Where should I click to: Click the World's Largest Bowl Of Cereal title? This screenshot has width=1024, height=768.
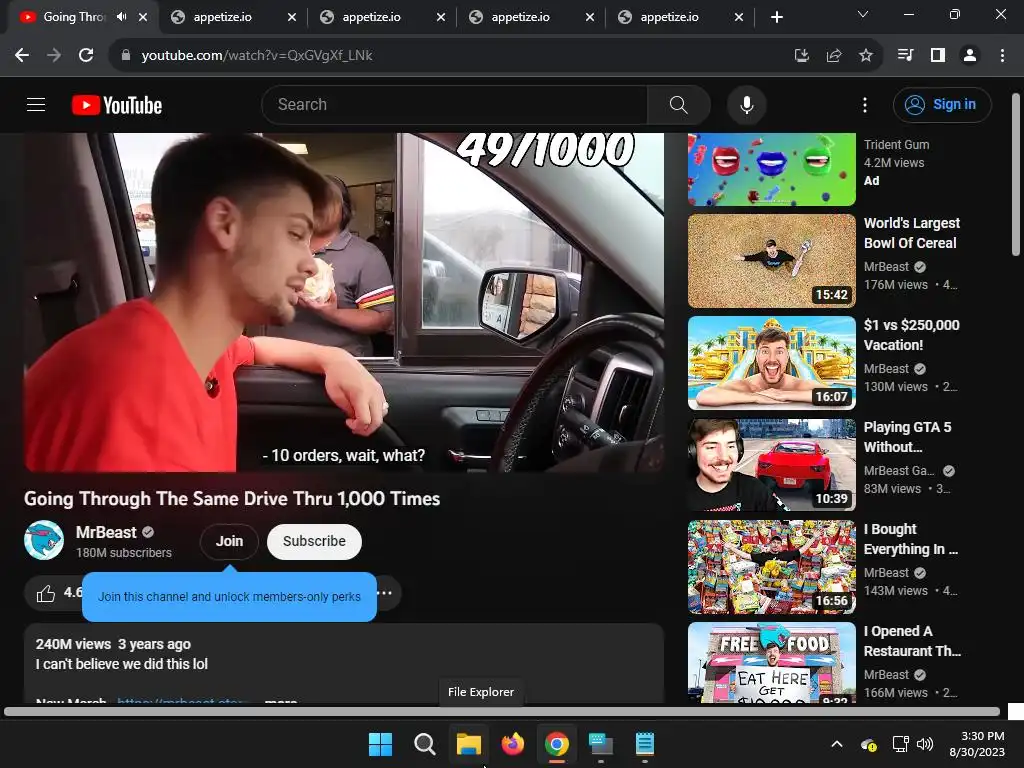[x=912, y=233]
